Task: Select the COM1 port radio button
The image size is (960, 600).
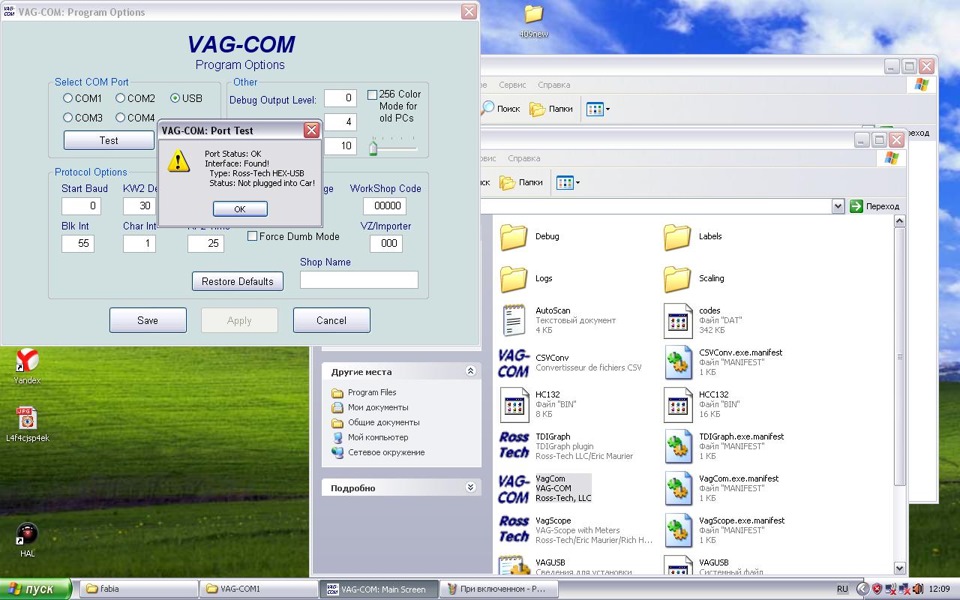Action: coord(68,98)
